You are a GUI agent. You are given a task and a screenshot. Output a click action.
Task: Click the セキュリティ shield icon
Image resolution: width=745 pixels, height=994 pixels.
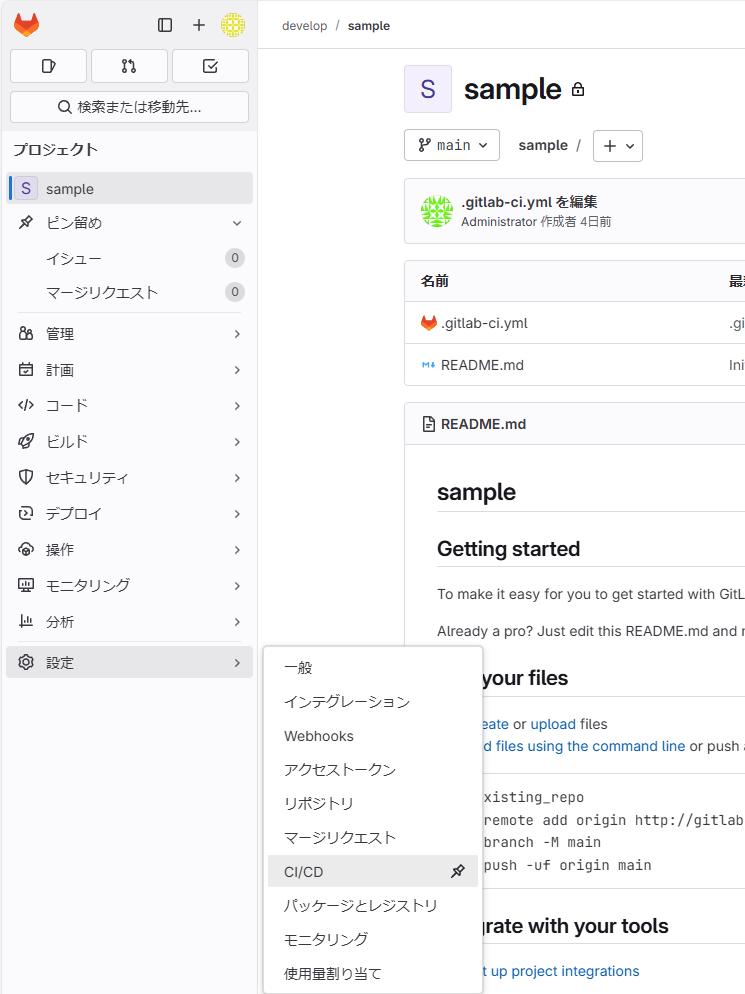click(x=26, y=477)
